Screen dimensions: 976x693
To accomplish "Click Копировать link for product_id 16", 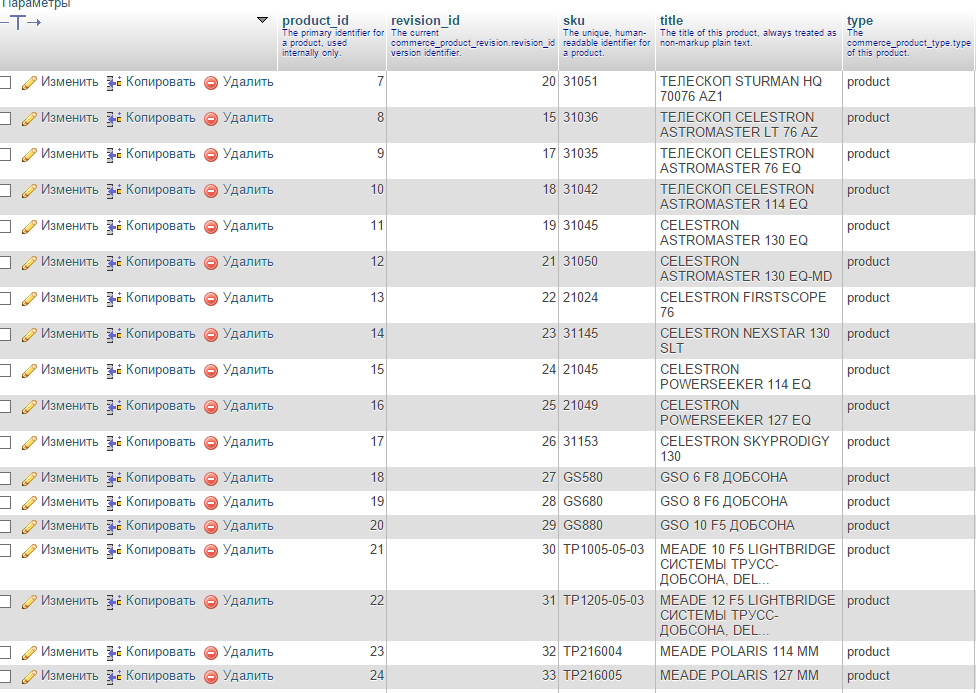I will 161,406.
